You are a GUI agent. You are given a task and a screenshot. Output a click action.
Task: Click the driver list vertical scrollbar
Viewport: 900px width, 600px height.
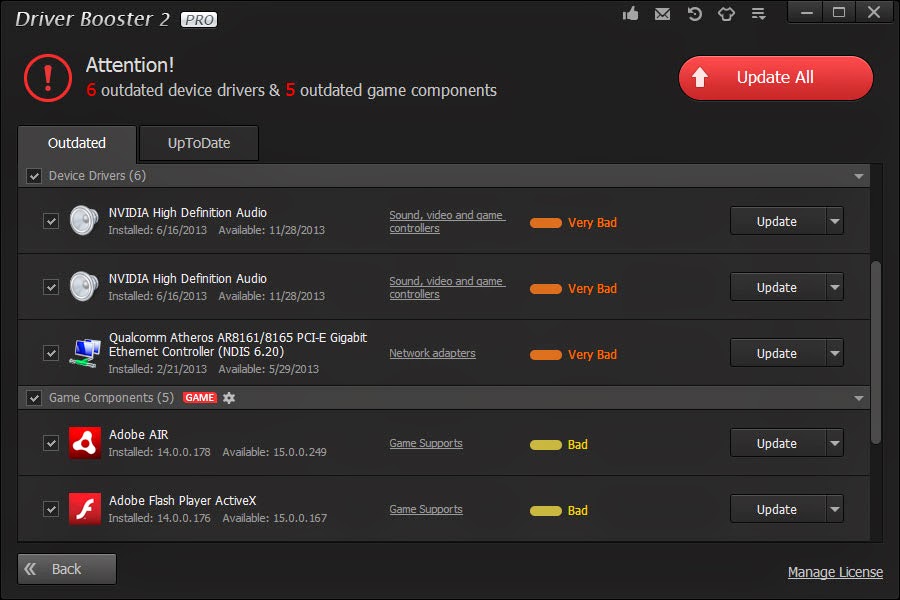876,353
